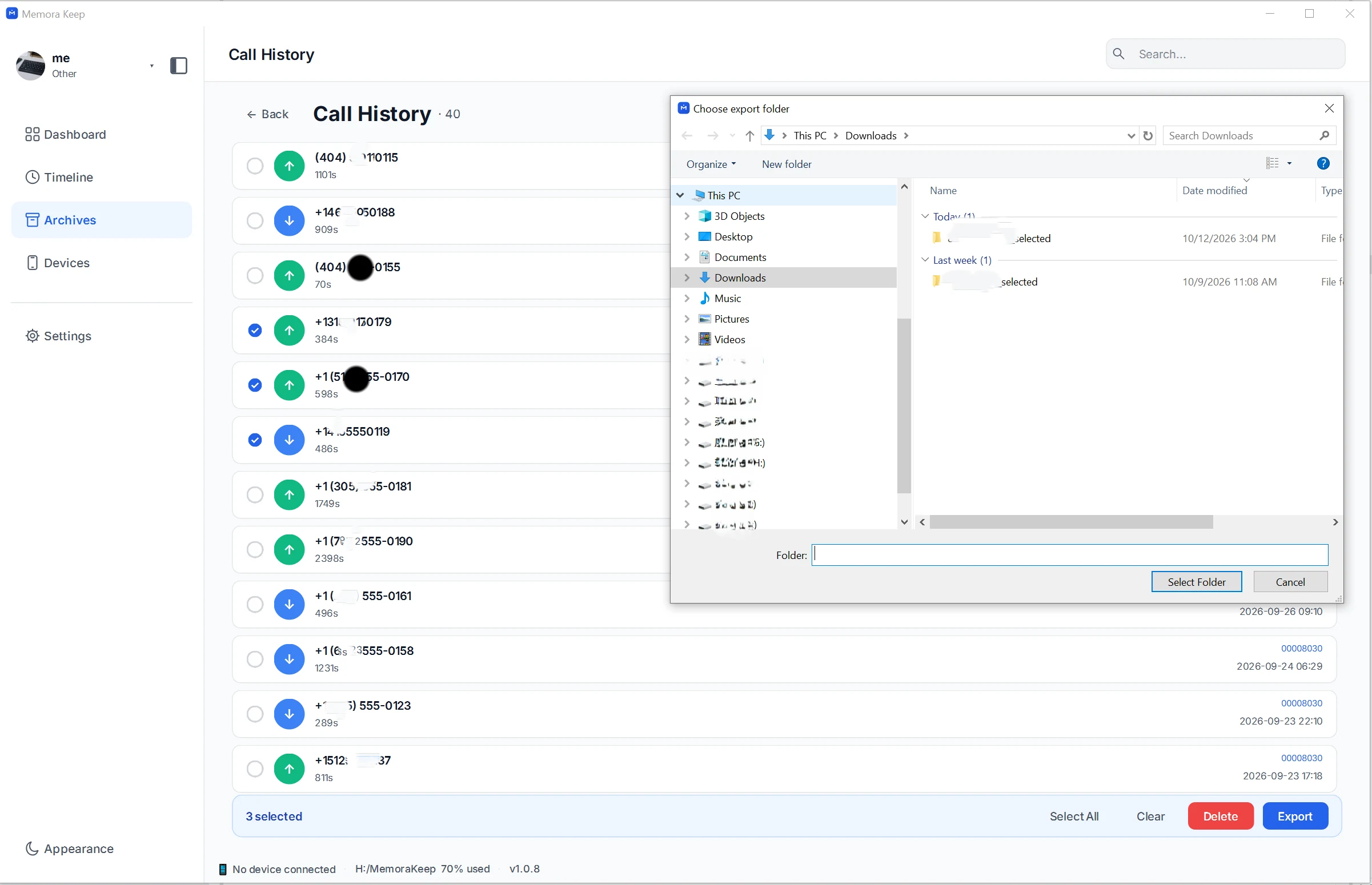The height and width of the screenshot is (885, 1372).
Task: Click outgoing call icon for 811s entry
Action: [289, 770]
